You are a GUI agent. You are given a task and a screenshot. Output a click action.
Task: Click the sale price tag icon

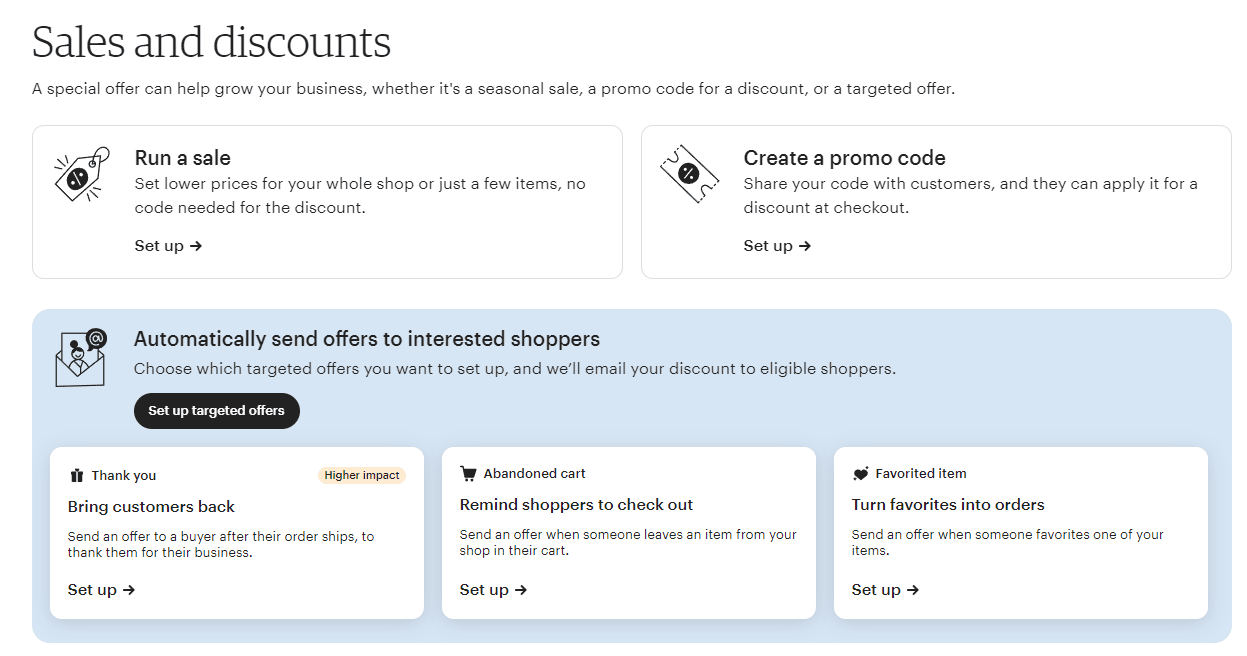(81, 174)
